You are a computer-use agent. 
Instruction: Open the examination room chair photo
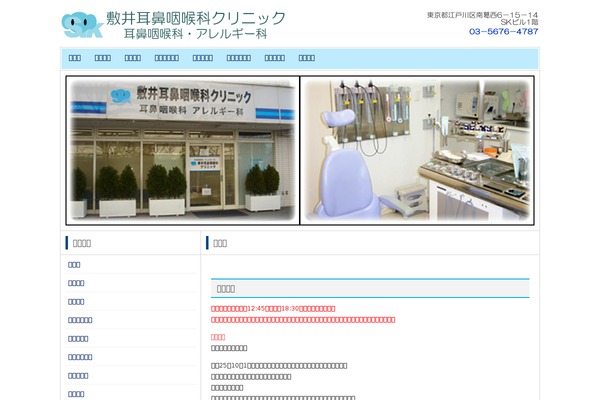pyautogui.click(x=417, y=150)
